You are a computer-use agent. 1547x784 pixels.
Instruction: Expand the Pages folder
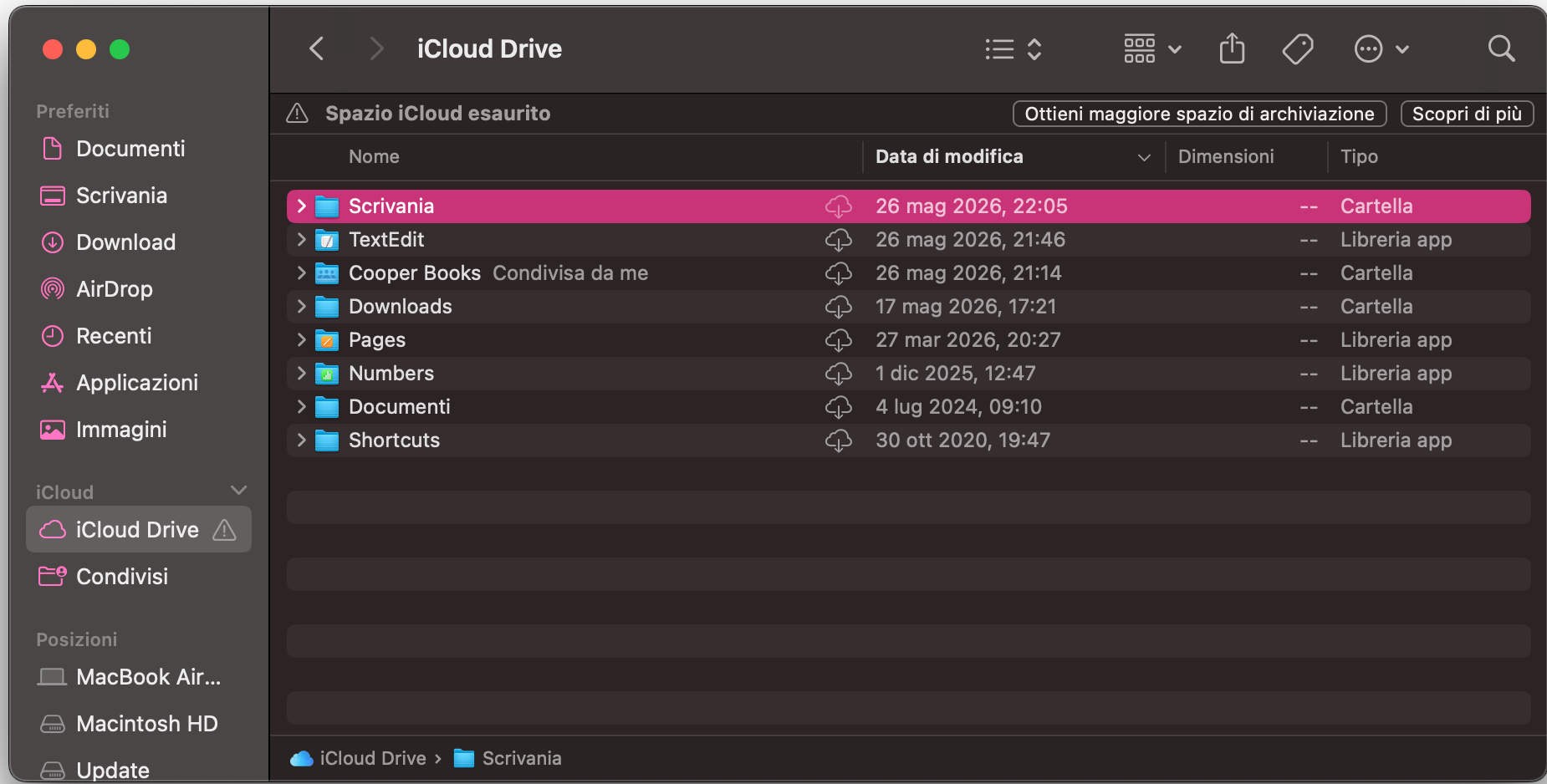click(x=302, y=339)
